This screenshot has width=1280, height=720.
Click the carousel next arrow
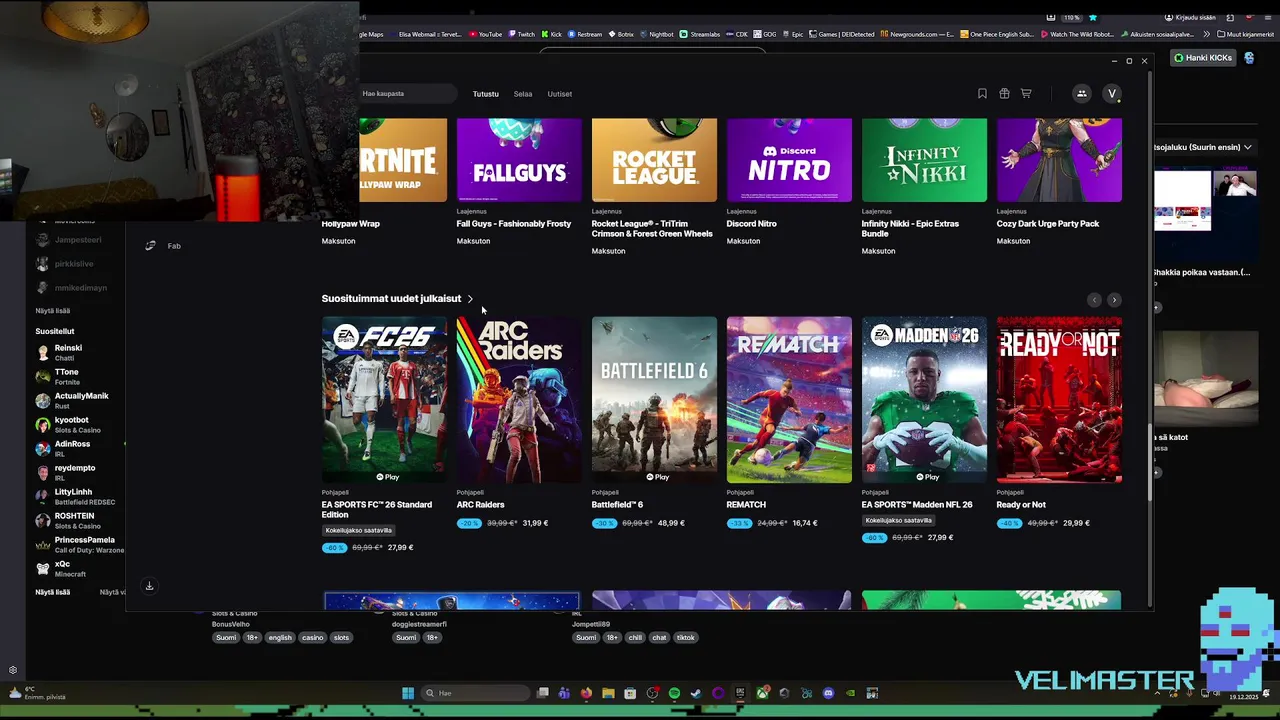(1114, 300)
